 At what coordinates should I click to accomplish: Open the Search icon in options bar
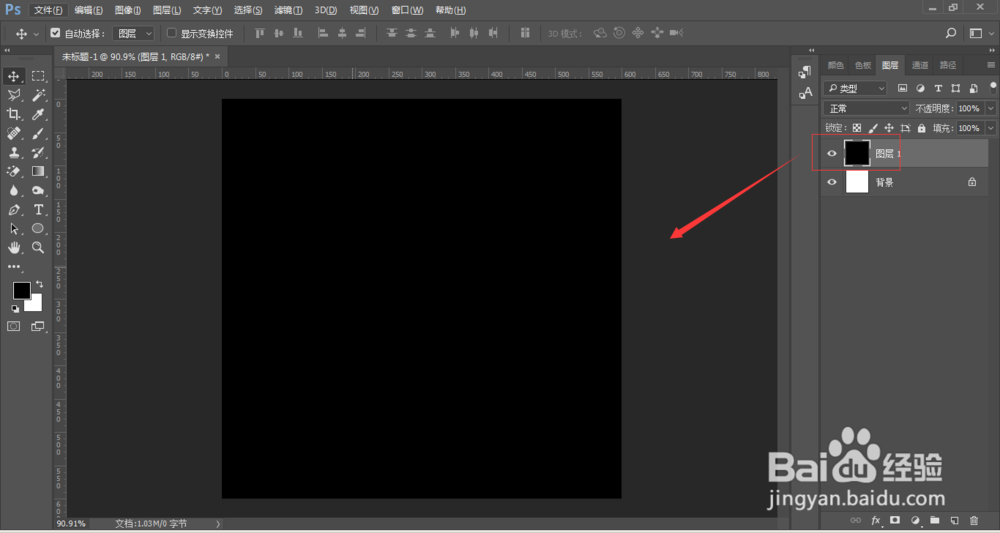click(951, 33)
